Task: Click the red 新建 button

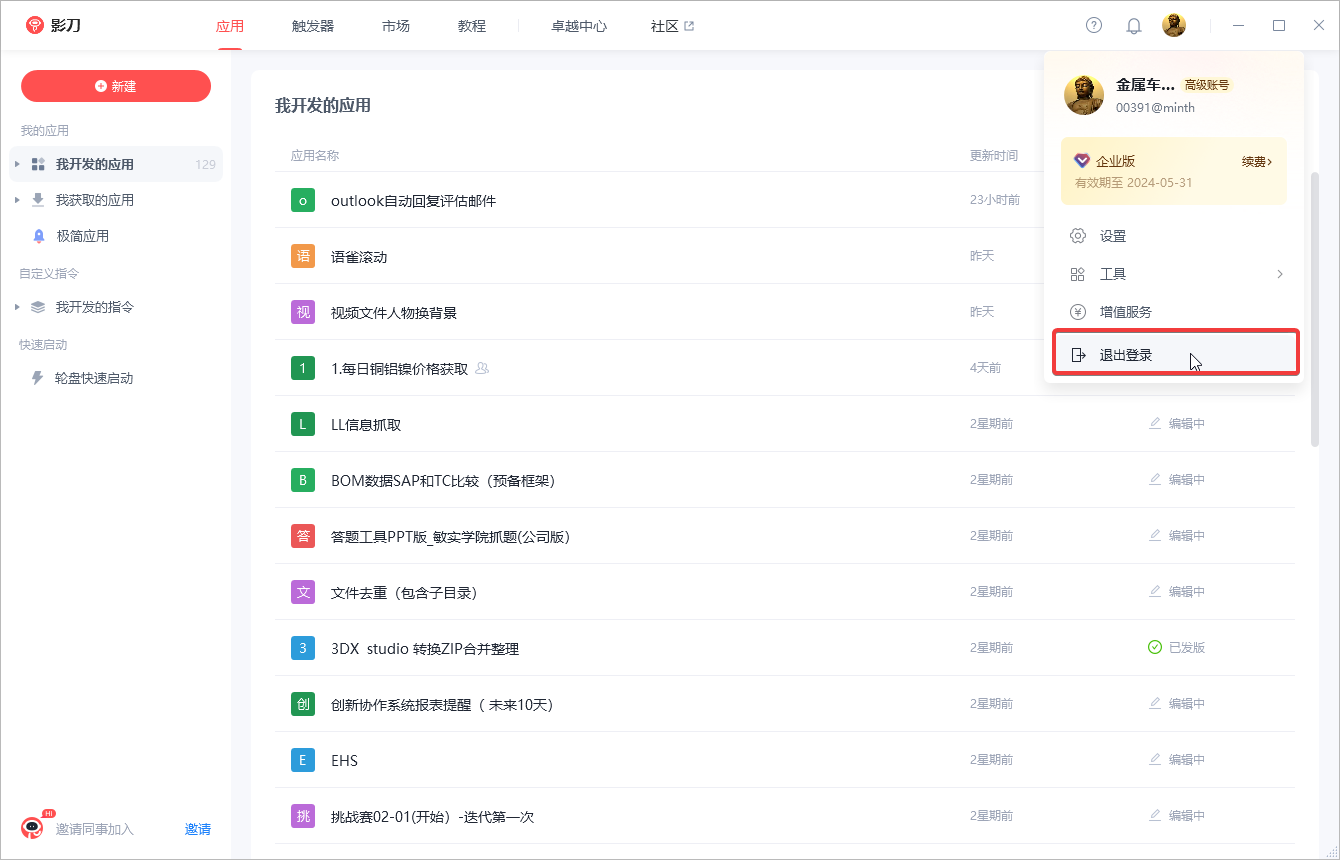Action: click(x=116, y=86)
